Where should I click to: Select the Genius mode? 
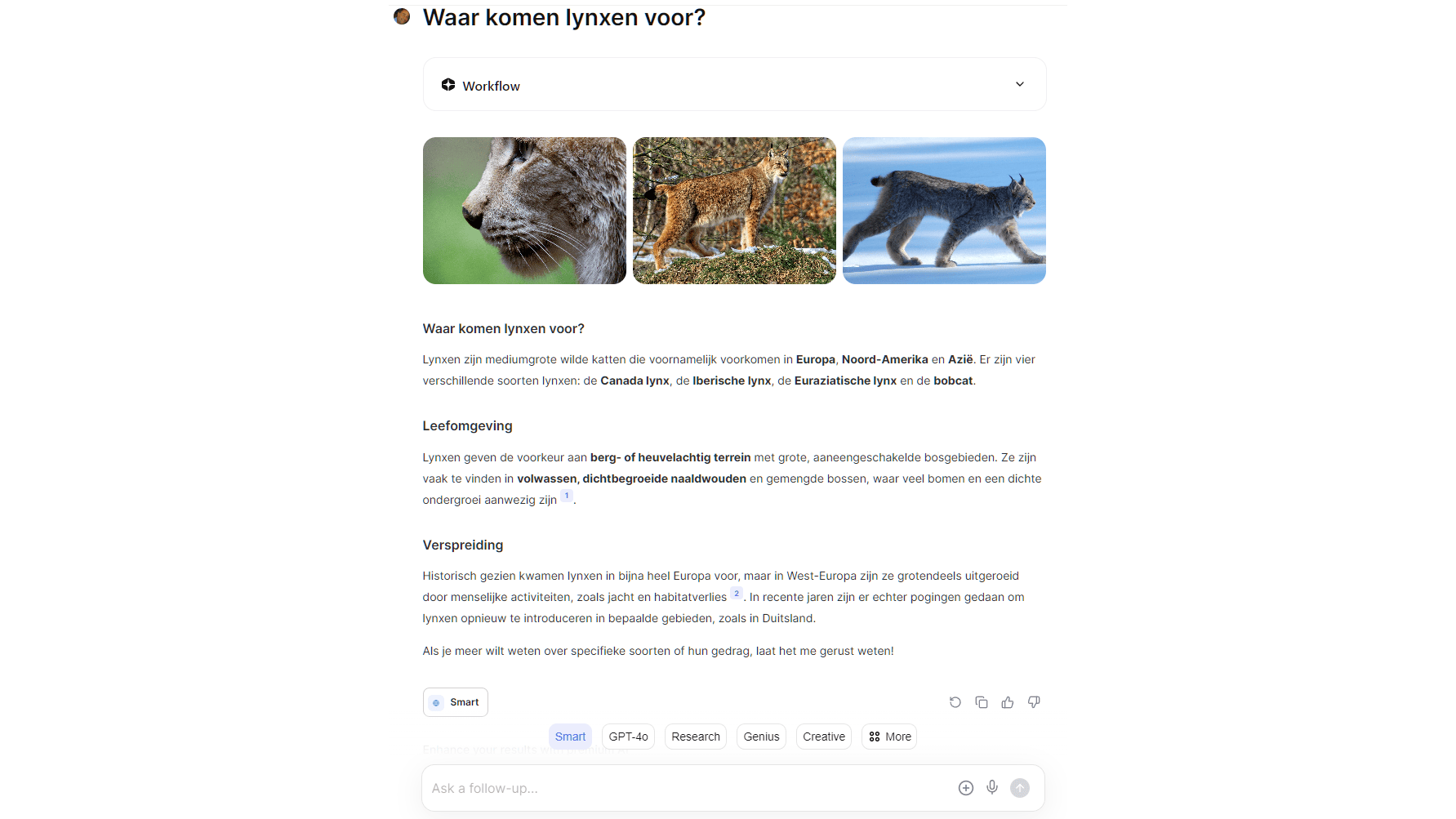point(761,737)
